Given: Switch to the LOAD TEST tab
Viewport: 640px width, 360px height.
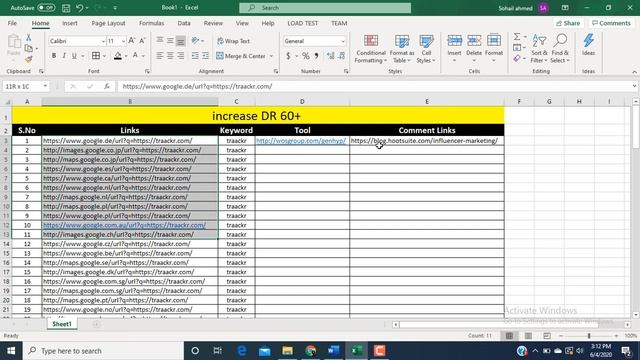Looking at the screenshot, I should [x=302, y=23].
